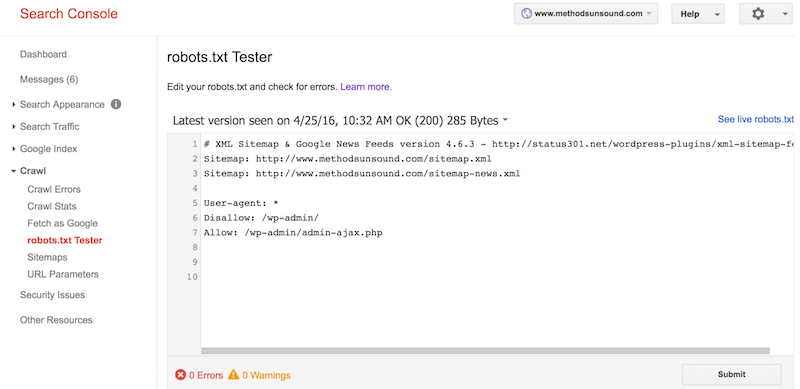This screenshot has width=800, height=389.
Task: Click the 0 Warnings text
Action: click(266, 375)
